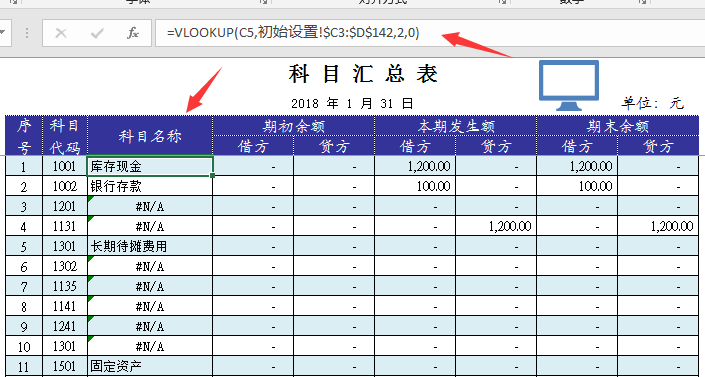
Task: Click the 期末余额 header cell
Action: [617, 126]
